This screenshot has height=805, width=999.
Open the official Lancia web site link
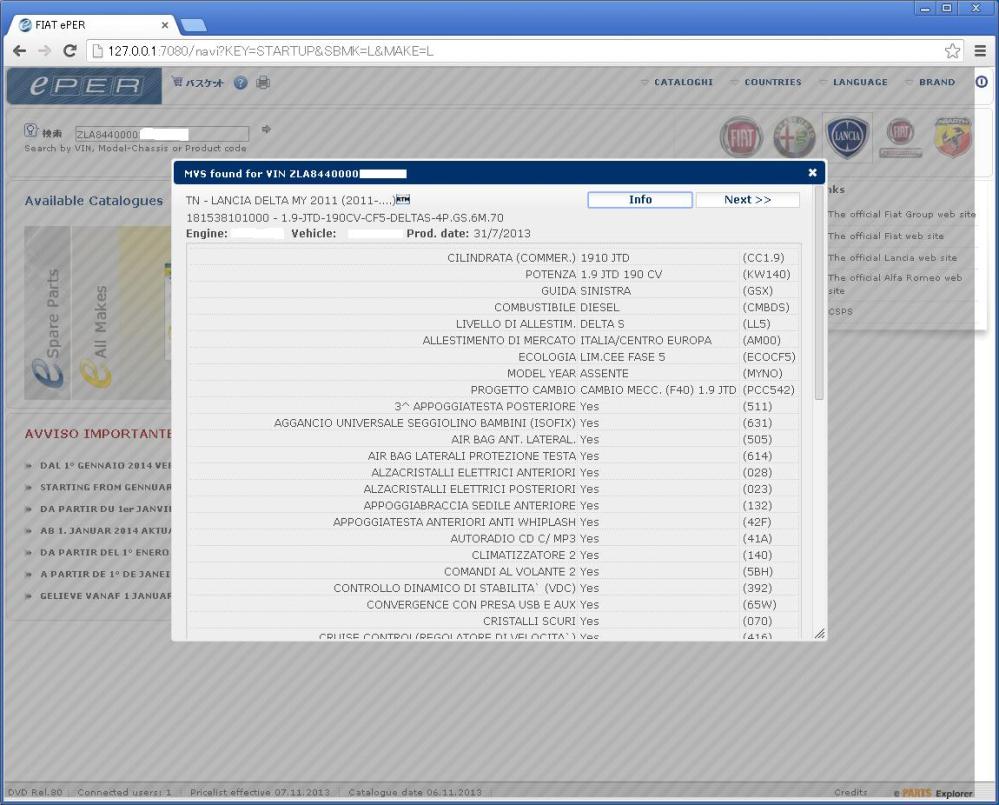click(x=892, y=258)
